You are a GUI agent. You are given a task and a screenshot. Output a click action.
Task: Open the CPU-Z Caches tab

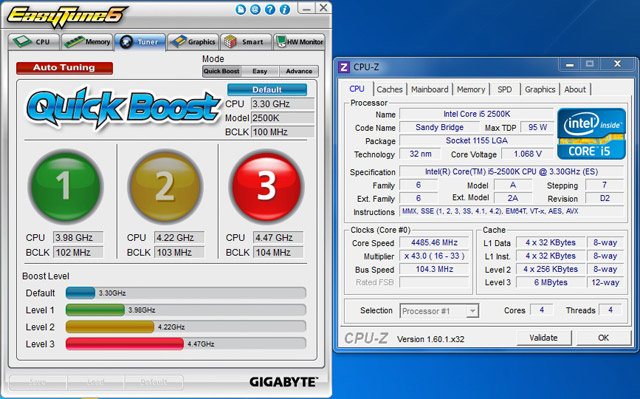click(x=389, y=89)
